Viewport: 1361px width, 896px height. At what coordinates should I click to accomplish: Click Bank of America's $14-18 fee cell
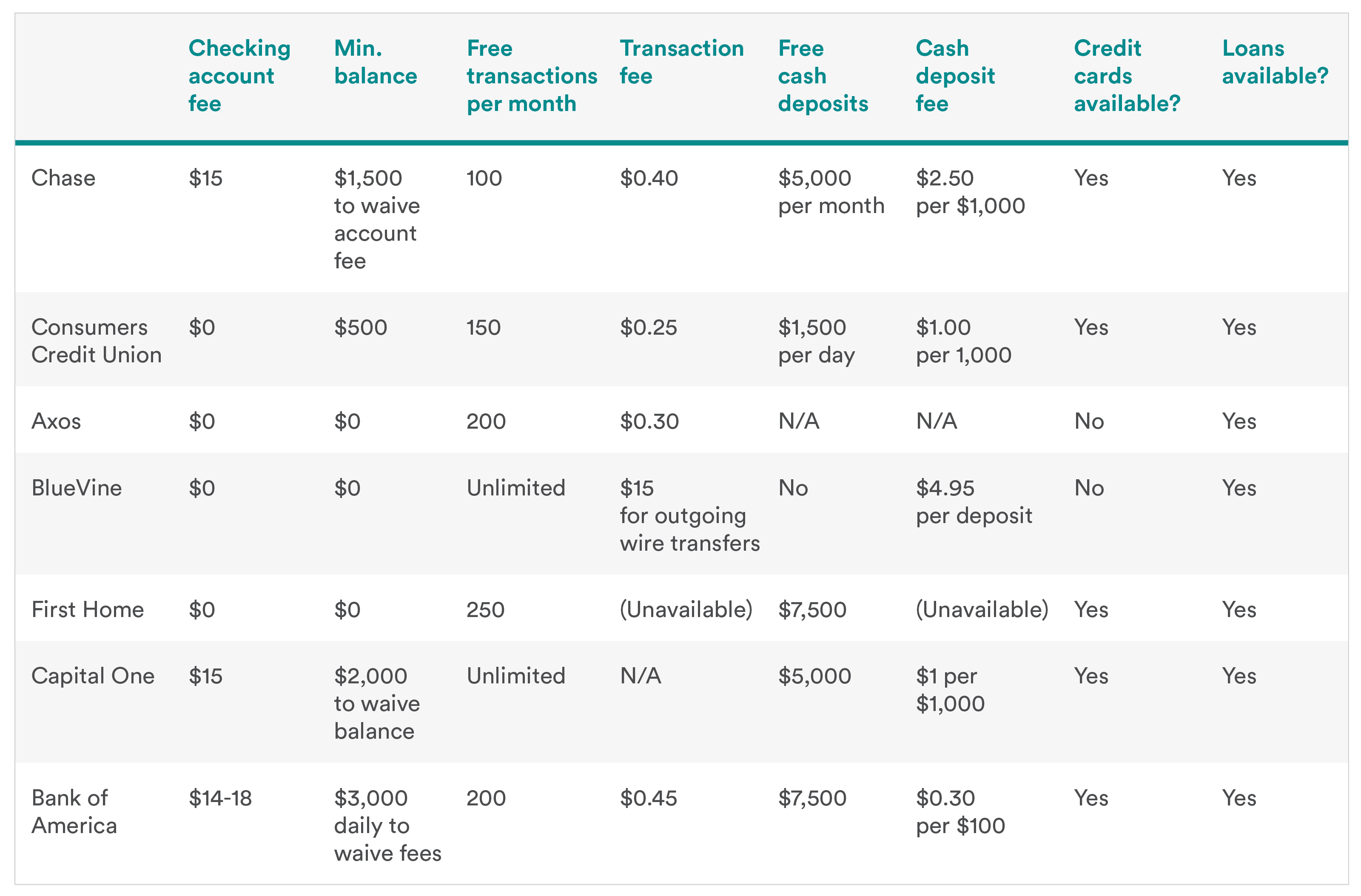[220, 798]
